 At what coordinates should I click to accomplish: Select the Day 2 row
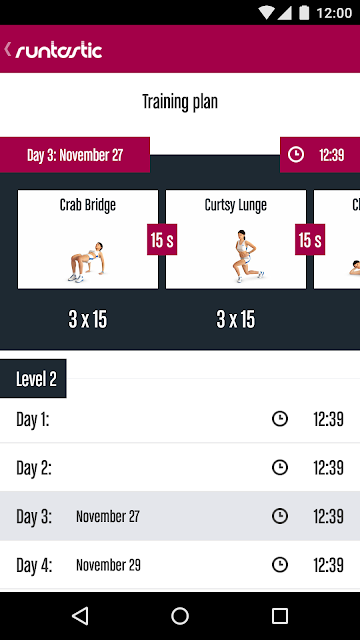point(180,467)
